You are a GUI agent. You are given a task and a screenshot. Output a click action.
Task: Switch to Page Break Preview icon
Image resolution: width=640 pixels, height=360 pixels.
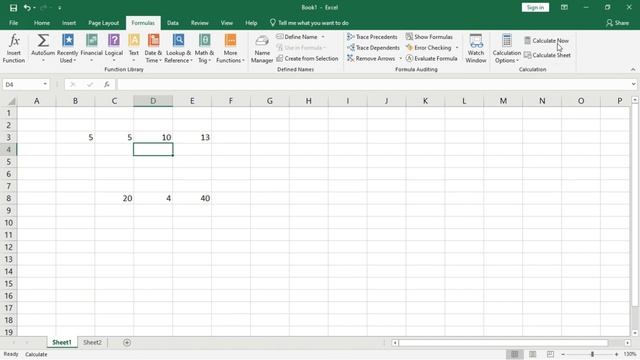[x=550, y=354]
